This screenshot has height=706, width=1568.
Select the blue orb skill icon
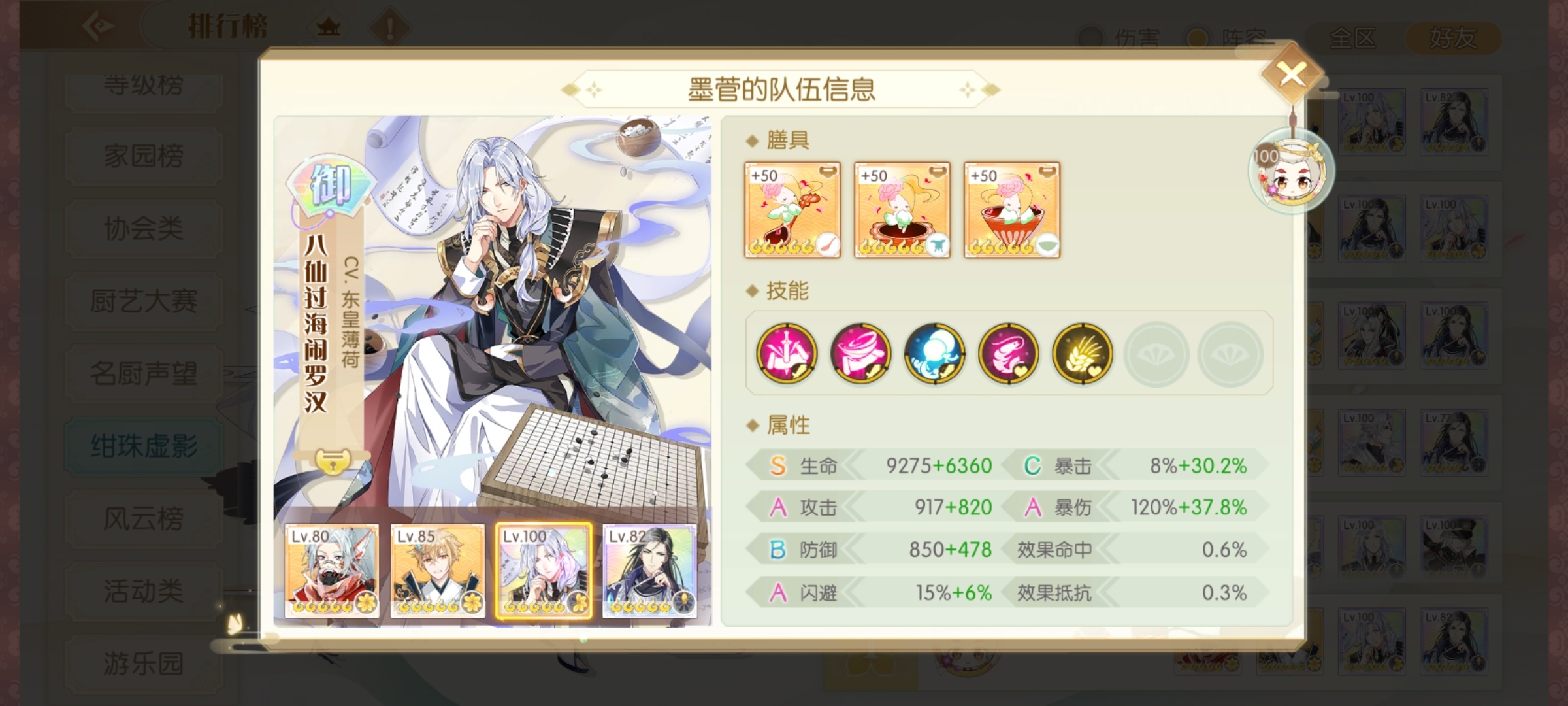point(934,354)
